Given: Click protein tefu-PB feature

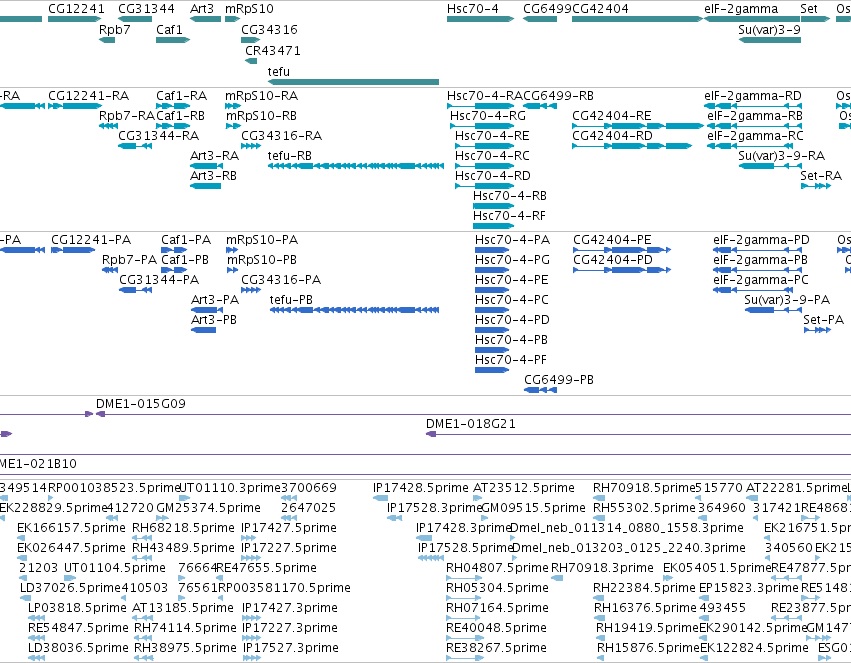Looking at the screenshot, I should [354, 310].
